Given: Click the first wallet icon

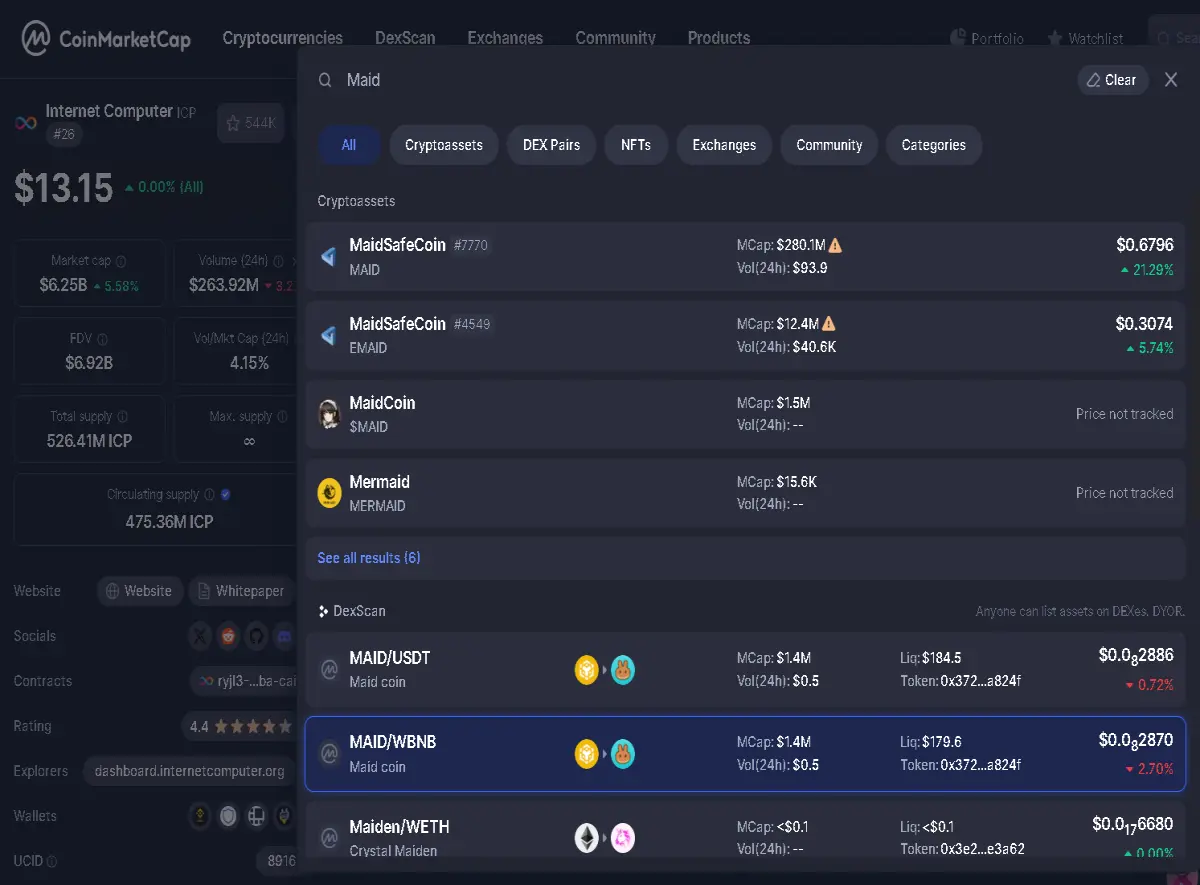Looking at the screenshot, I should [201, 816].
